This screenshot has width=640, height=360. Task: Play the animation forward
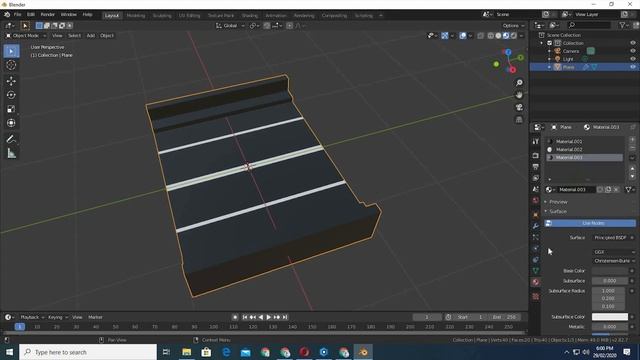pyautogui.click(x=269, y=317)
